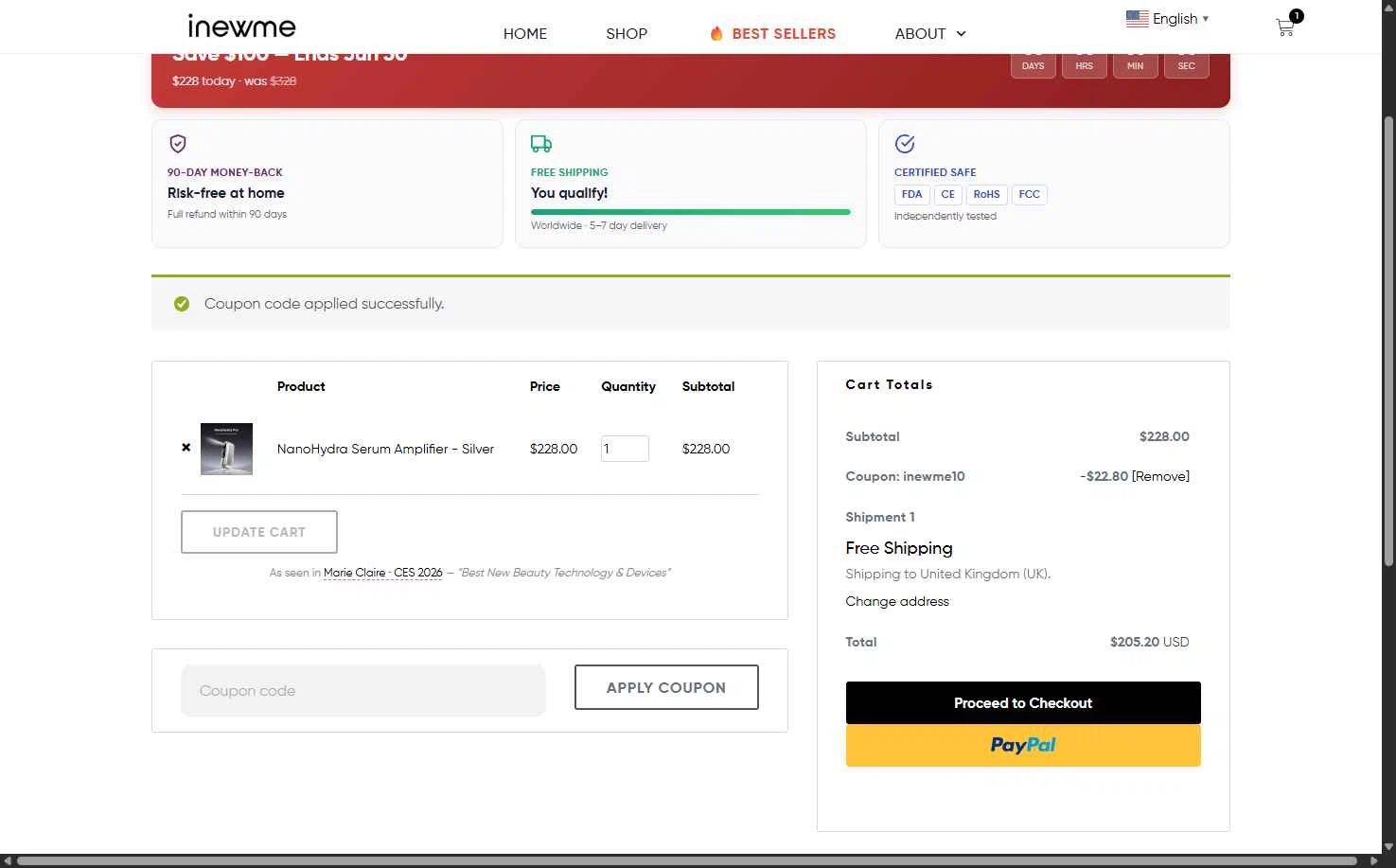Click the HRS countdown box
This screenshot has width=1396, height=868.
click(1085, 65)
